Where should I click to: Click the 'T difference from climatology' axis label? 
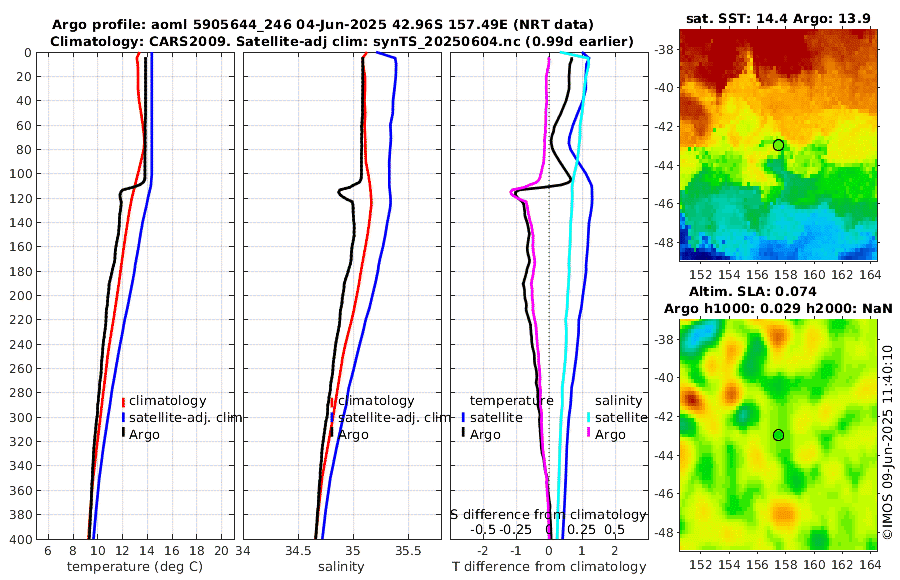pos(549,567)
